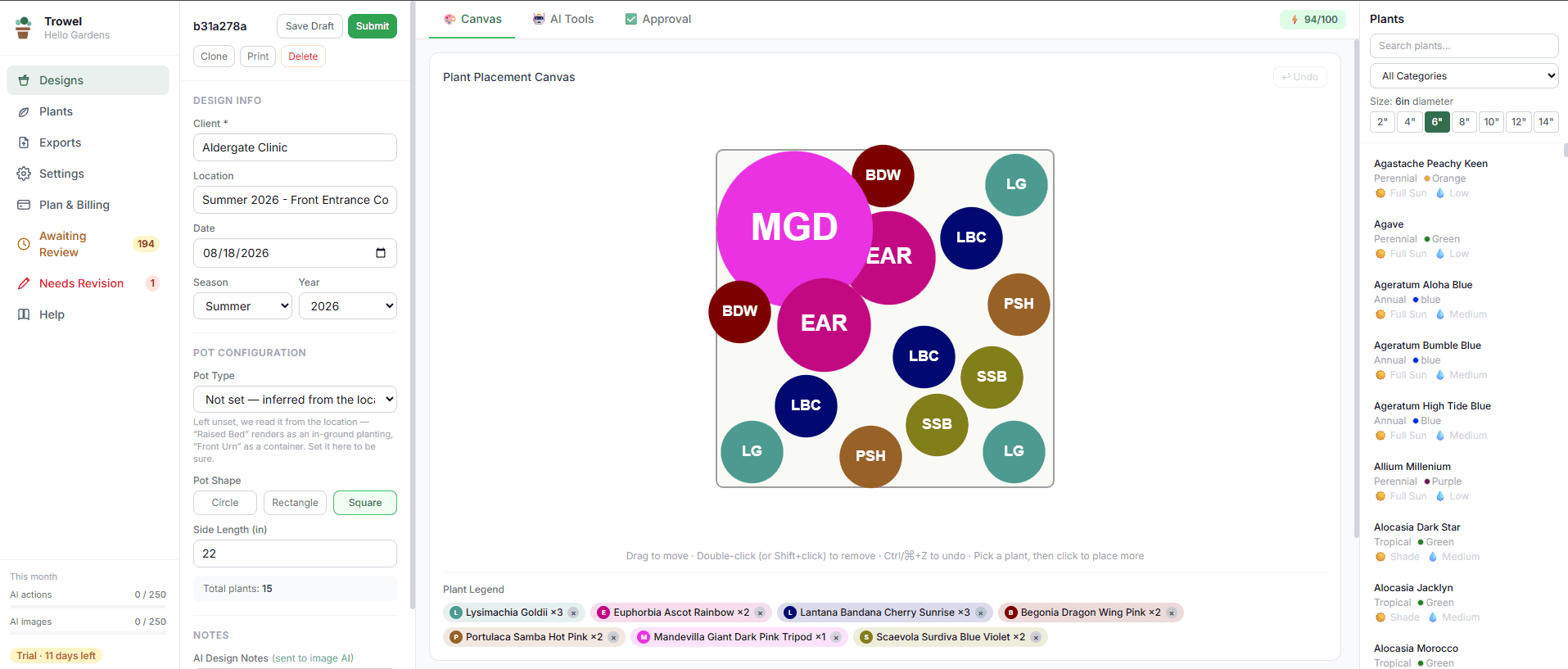Remove Euphorbia Ascot Rainbow via its x icon
1568x669 pixels.
(760, 612)
